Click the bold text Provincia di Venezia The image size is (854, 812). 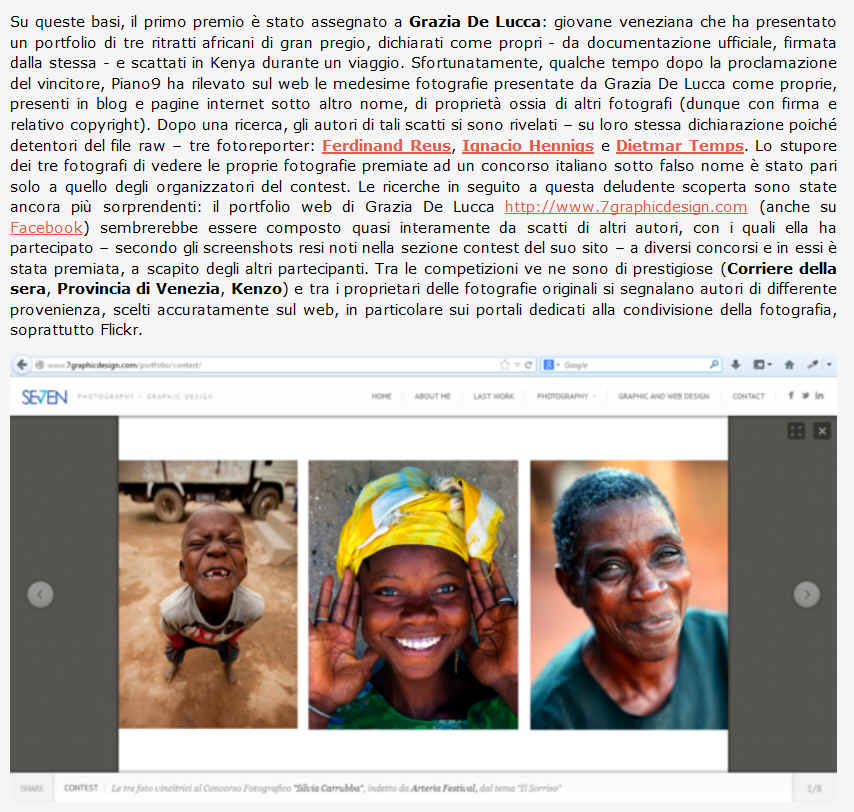[x=139, y=289]
